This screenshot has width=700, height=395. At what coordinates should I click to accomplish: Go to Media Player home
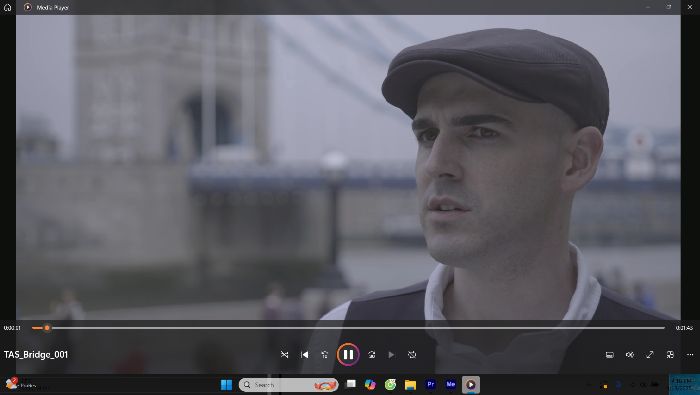point(8,7)
